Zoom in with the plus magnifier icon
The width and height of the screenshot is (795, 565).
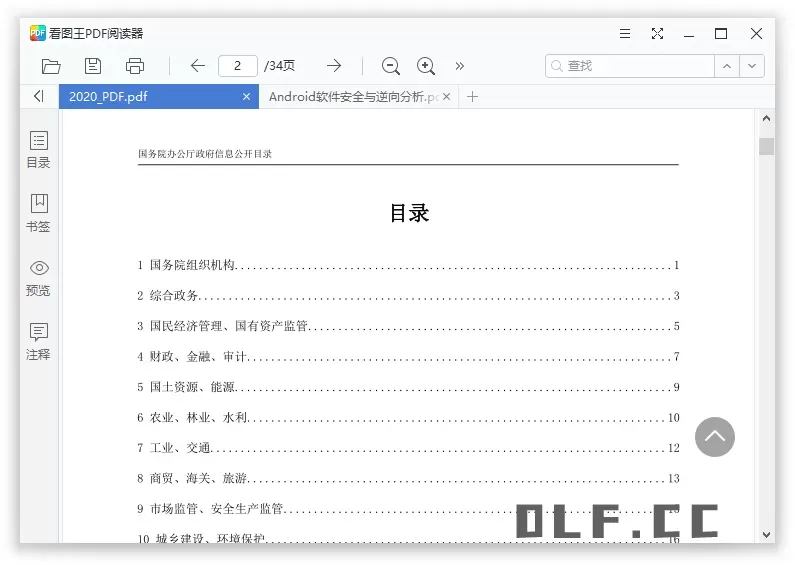point(426,66)
